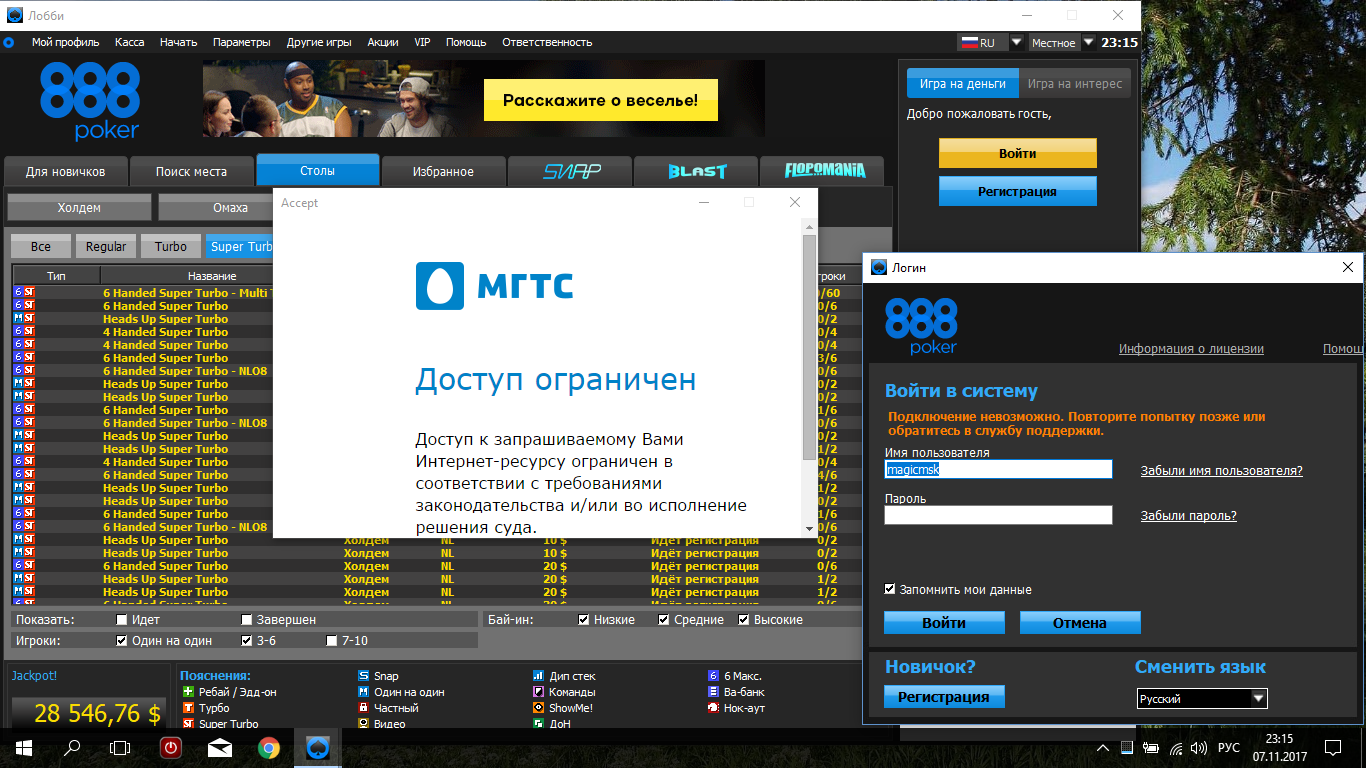Click the Snap legend icon
The height and width of the screenshot is (768, 1366).
[363, 675]
